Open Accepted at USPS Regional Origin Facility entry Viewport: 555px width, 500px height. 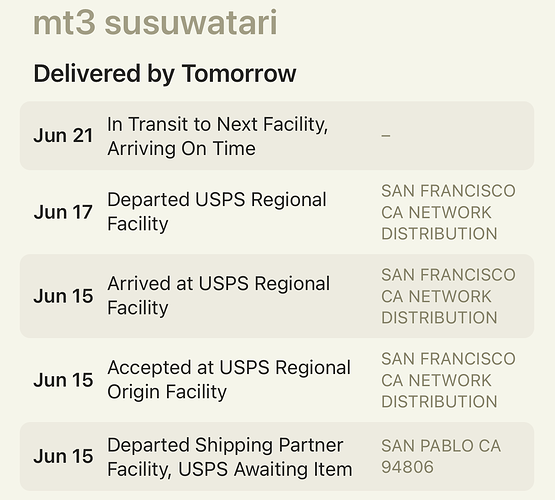coord(277,380)
